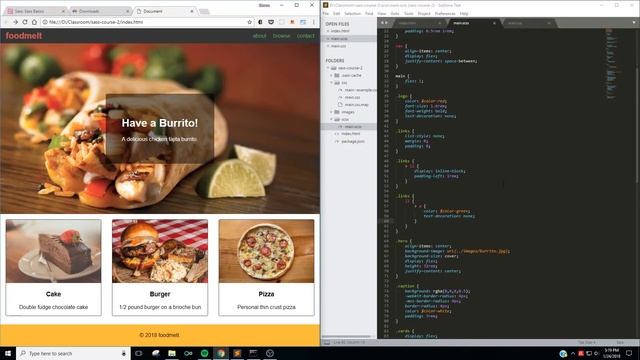Viewport: 640px width, 360px height.
Task: Close the Downloads tab in Chrome
Action: [127, 11]
